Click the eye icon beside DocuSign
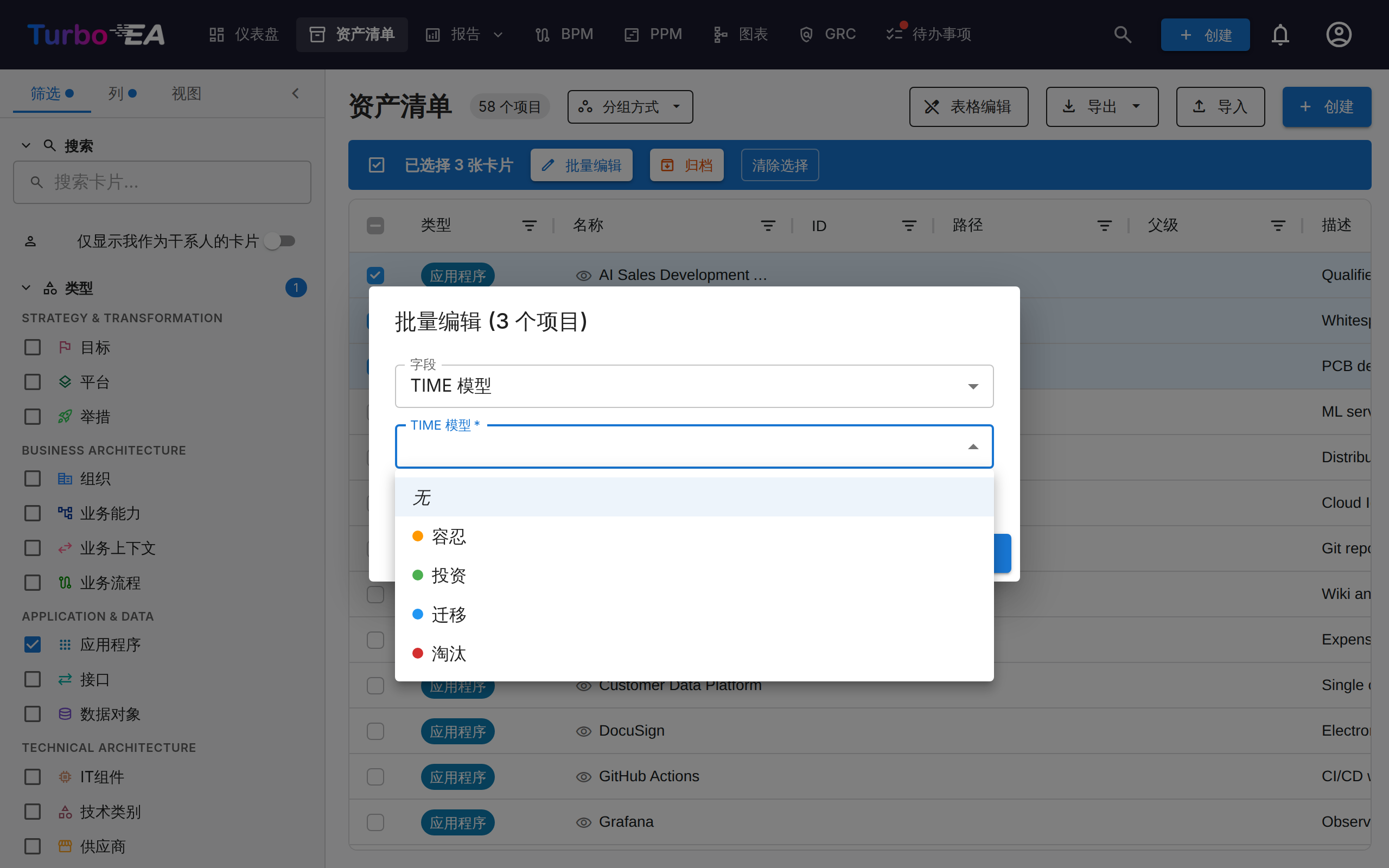 [584, 731]
